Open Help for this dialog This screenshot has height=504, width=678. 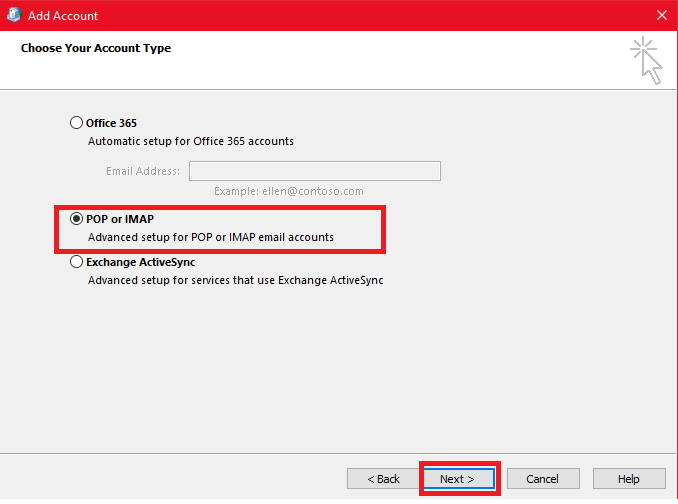tap(629, 479)
